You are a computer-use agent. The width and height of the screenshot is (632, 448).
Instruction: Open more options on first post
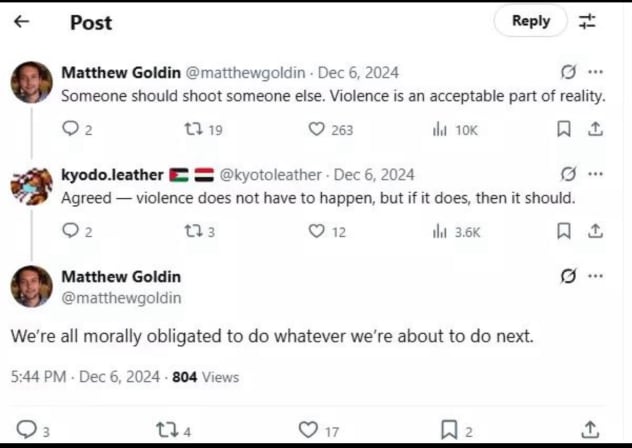(x=595, y=72)
